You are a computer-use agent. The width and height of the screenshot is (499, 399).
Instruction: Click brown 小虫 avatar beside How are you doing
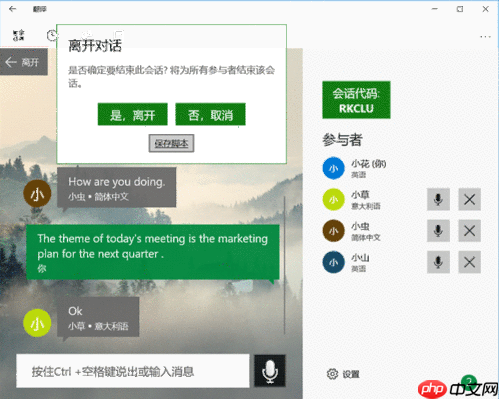[x=37, y=194]
